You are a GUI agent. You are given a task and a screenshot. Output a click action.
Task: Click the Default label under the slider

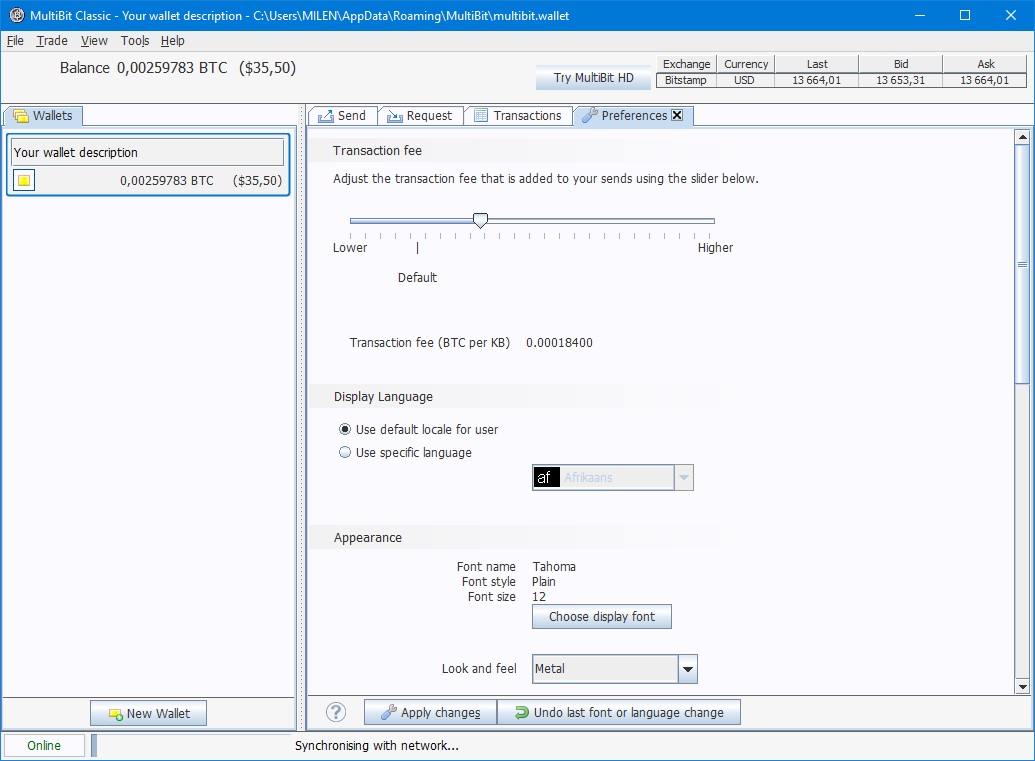pyautogui.click(x=417, y=277)
